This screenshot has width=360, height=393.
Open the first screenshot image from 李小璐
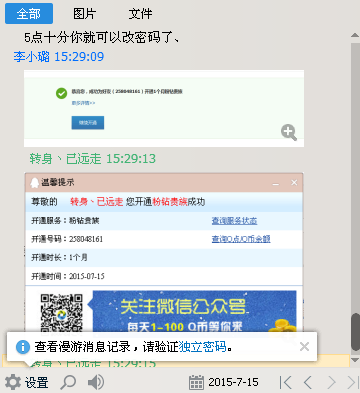point(164,108)
